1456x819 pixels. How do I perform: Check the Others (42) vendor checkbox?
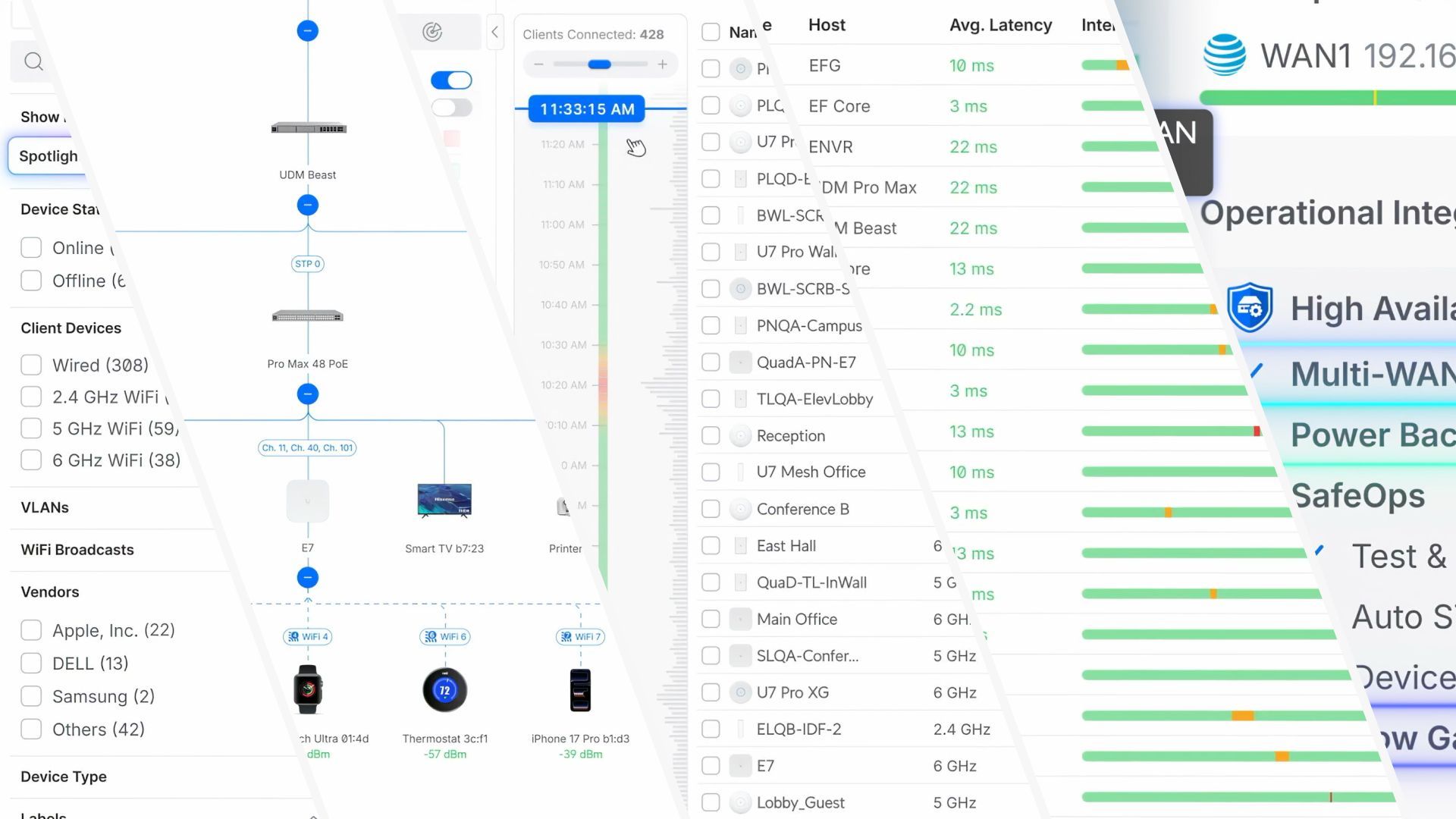[31, 729]
